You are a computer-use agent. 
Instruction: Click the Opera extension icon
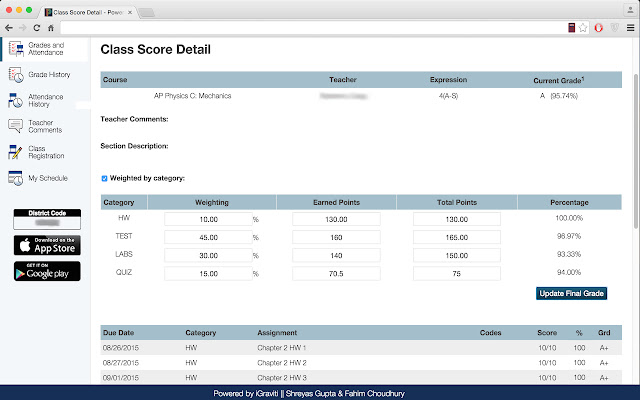598,28
